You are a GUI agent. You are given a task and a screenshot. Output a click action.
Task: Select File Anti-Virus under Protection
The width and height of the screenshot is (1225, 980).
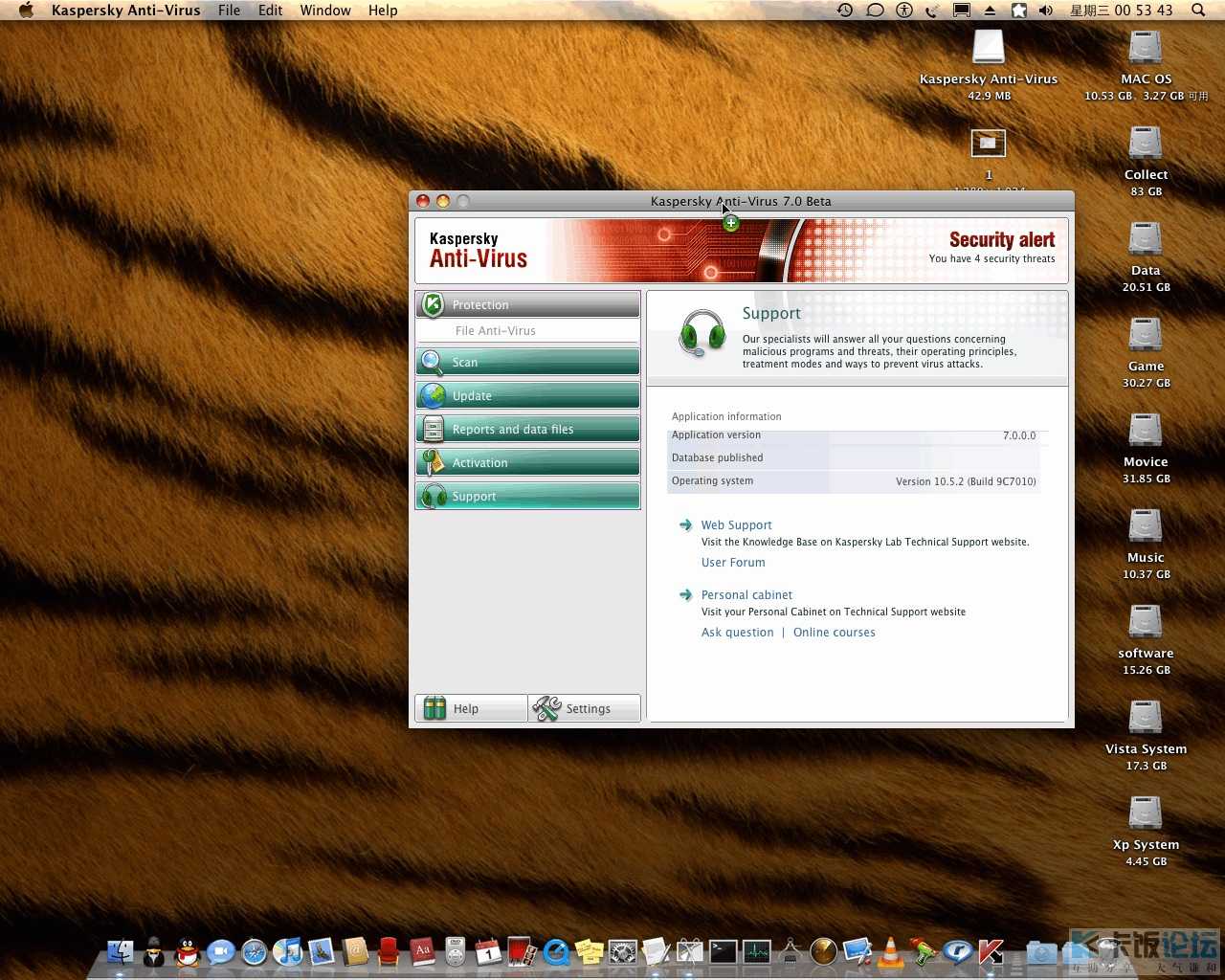495,331
